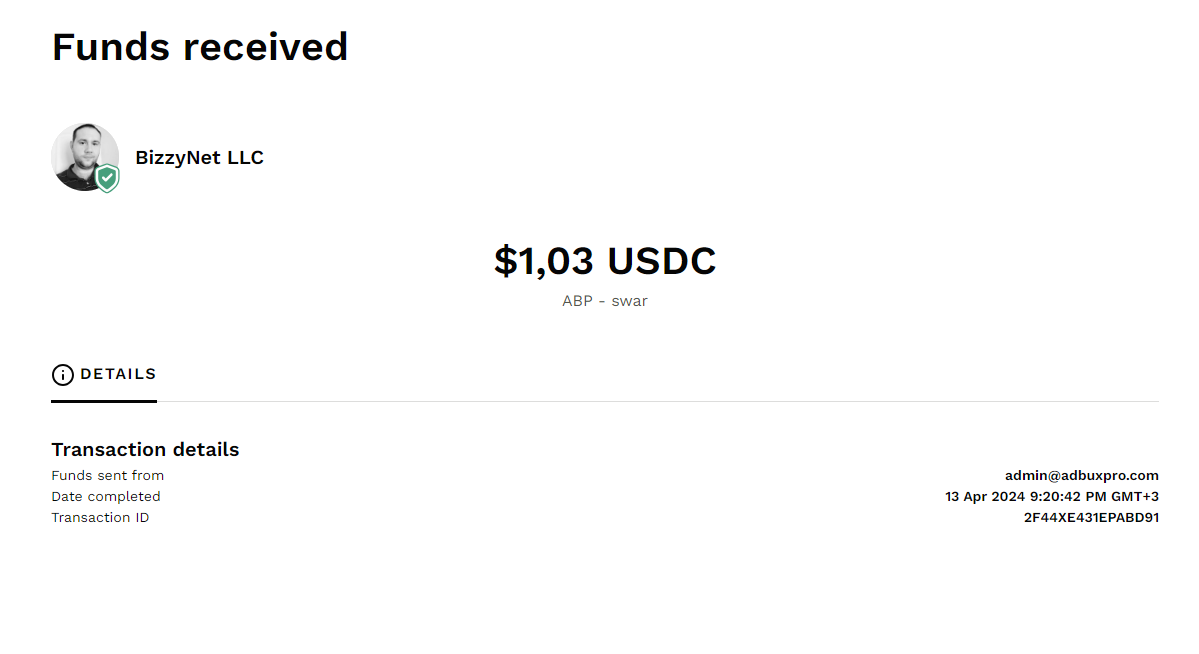Click the word USDC in the amount
Image resolution: width=1199 pixels, height=654 pixels.
tap(661, 261)
